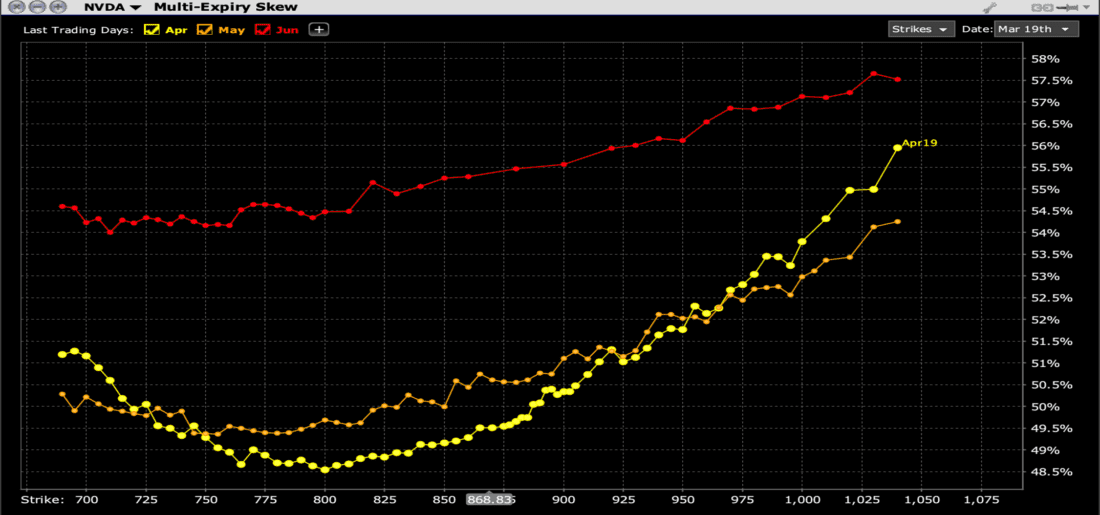Click the 825 strike axis label

point(384,500)
